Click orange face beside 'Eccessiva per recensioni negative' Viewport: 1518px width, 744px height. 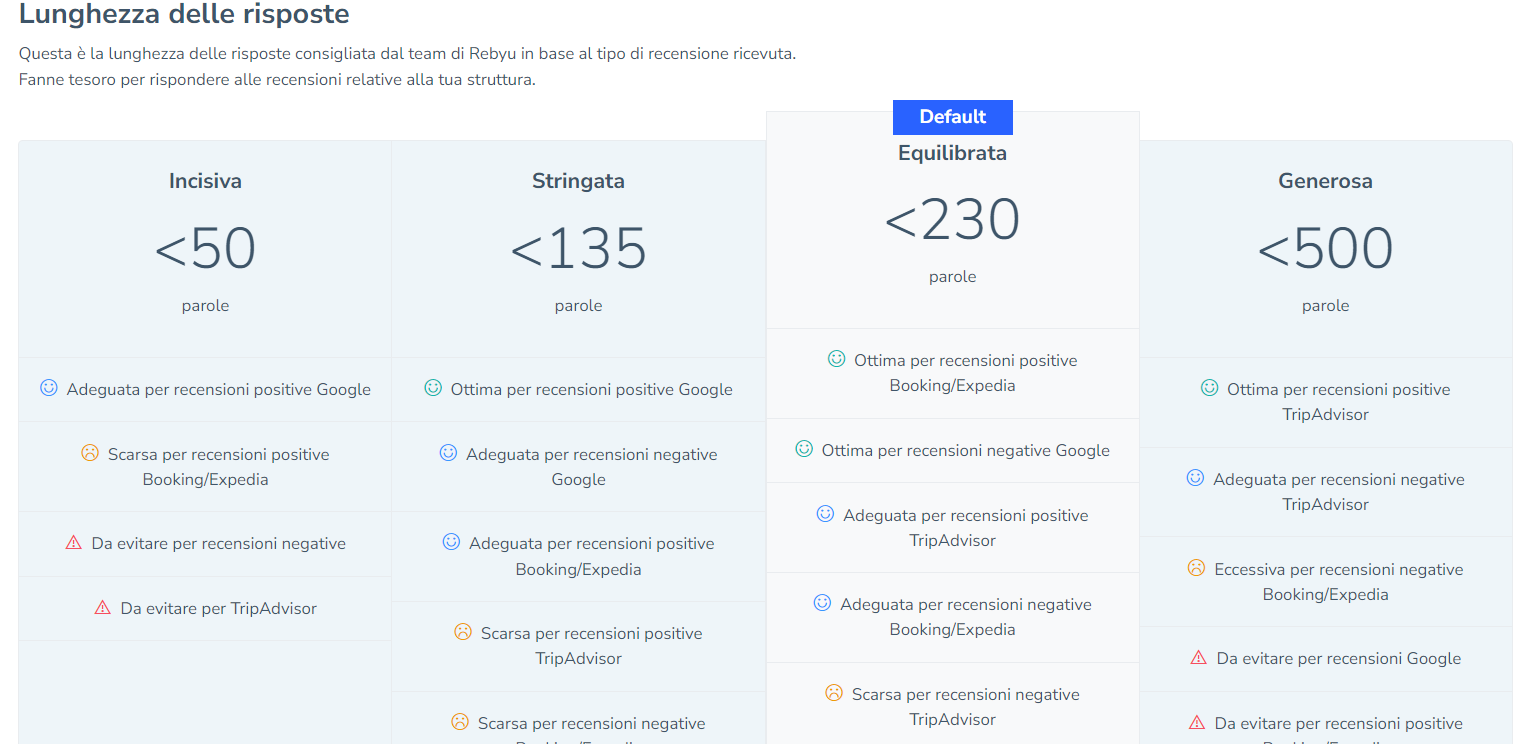[1196, 568]
